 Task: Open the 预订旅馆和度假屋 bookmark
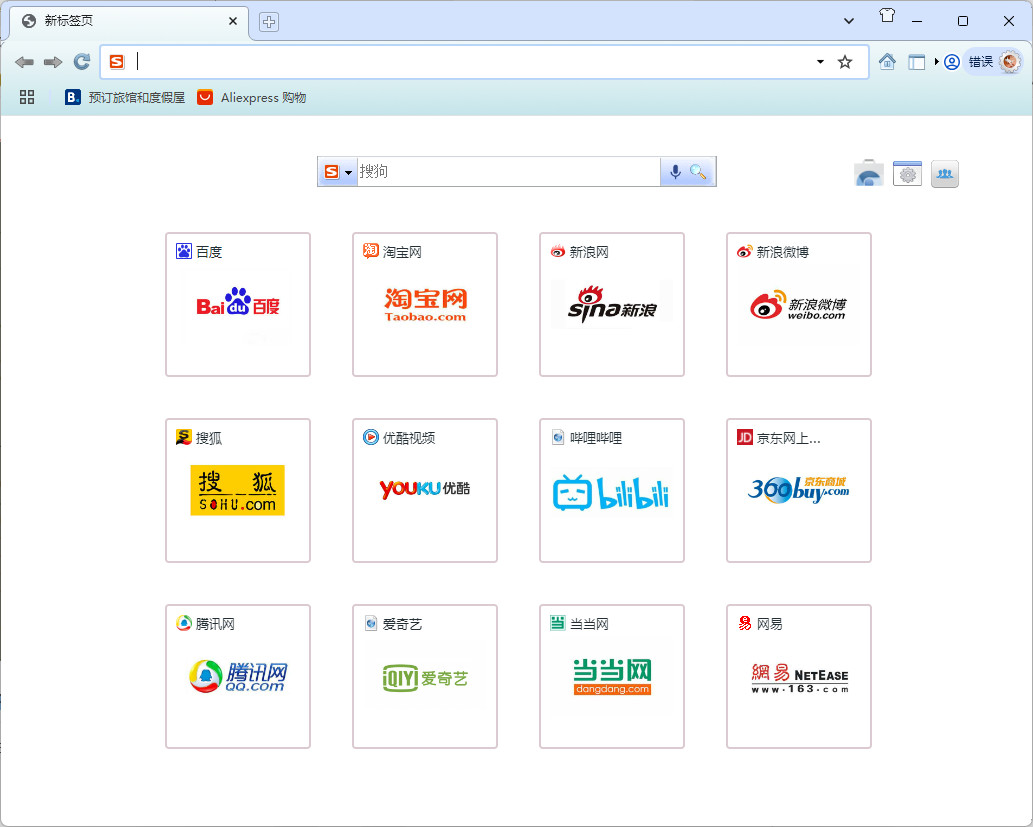pyautogui.click(x=125, y=98)
